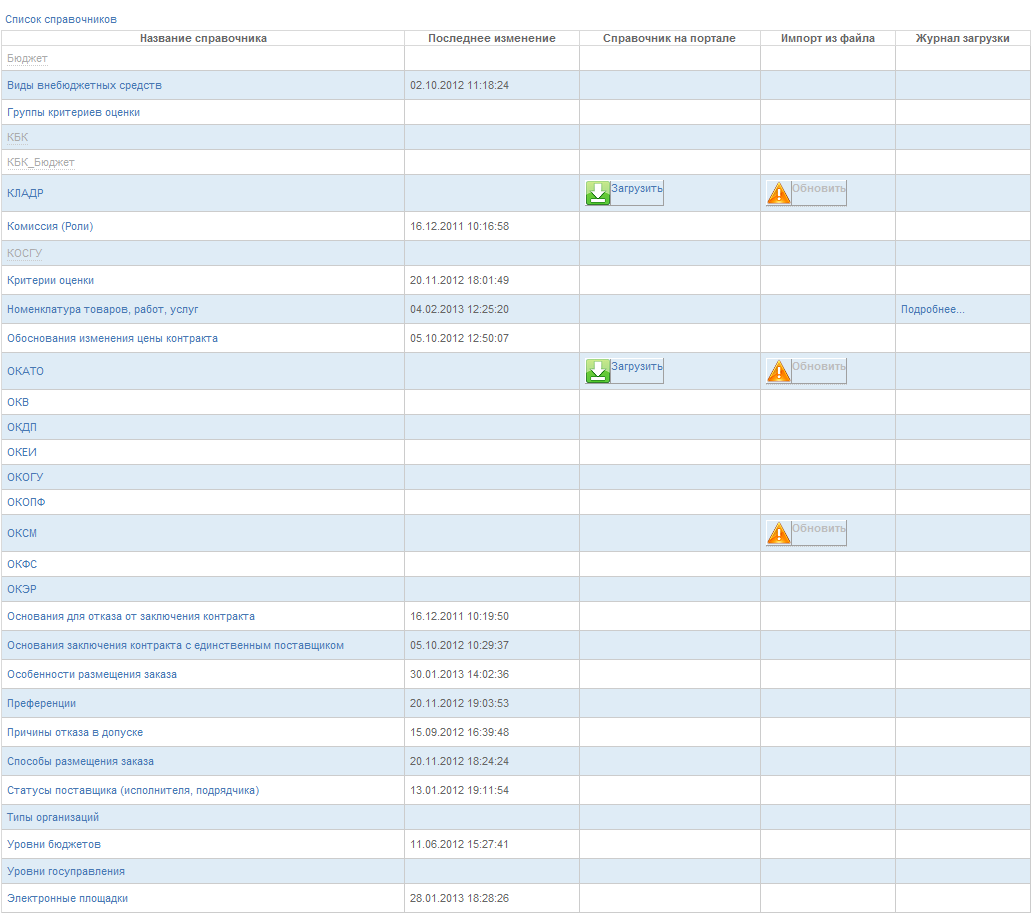The width and height of the screenshot is (1034, 916).
Task: Open the ОКФС directory link
Action: tap(22, 565)
